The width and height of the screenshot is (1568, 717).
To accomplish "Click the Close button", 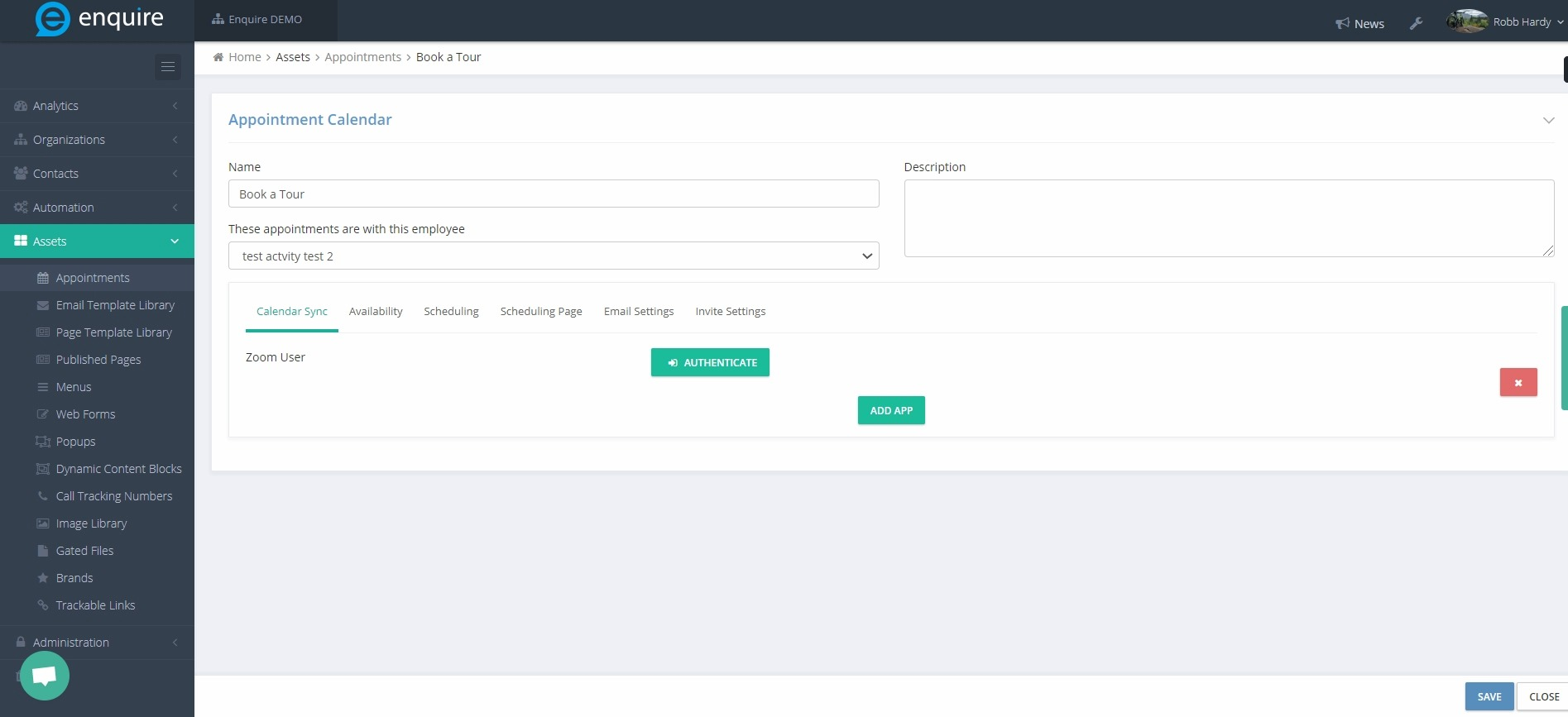I will (x=1543, y=696).
